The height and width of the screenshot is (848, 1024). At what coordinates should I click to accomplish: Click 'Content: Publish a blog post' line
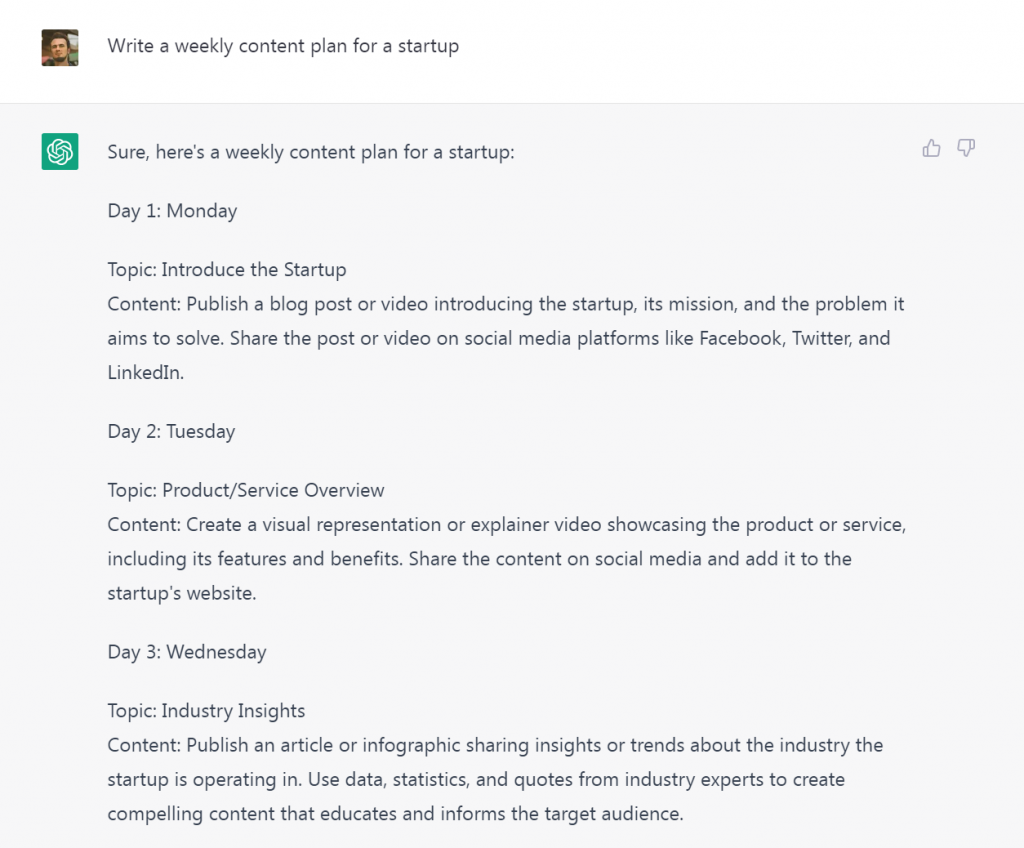coord(506,304)
